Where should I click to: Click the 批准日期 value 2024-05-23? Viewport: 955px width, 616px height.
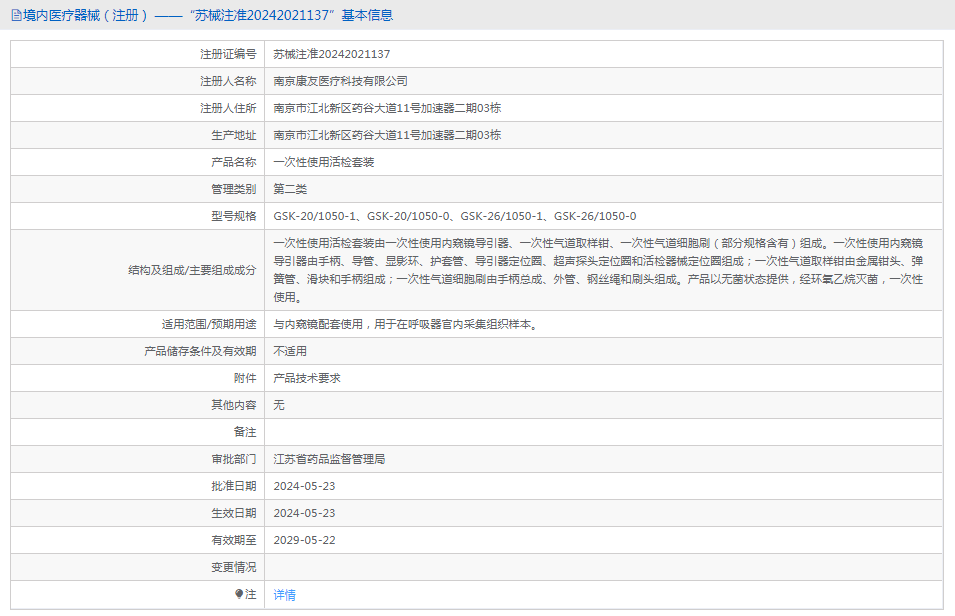(x=305, y=486)
